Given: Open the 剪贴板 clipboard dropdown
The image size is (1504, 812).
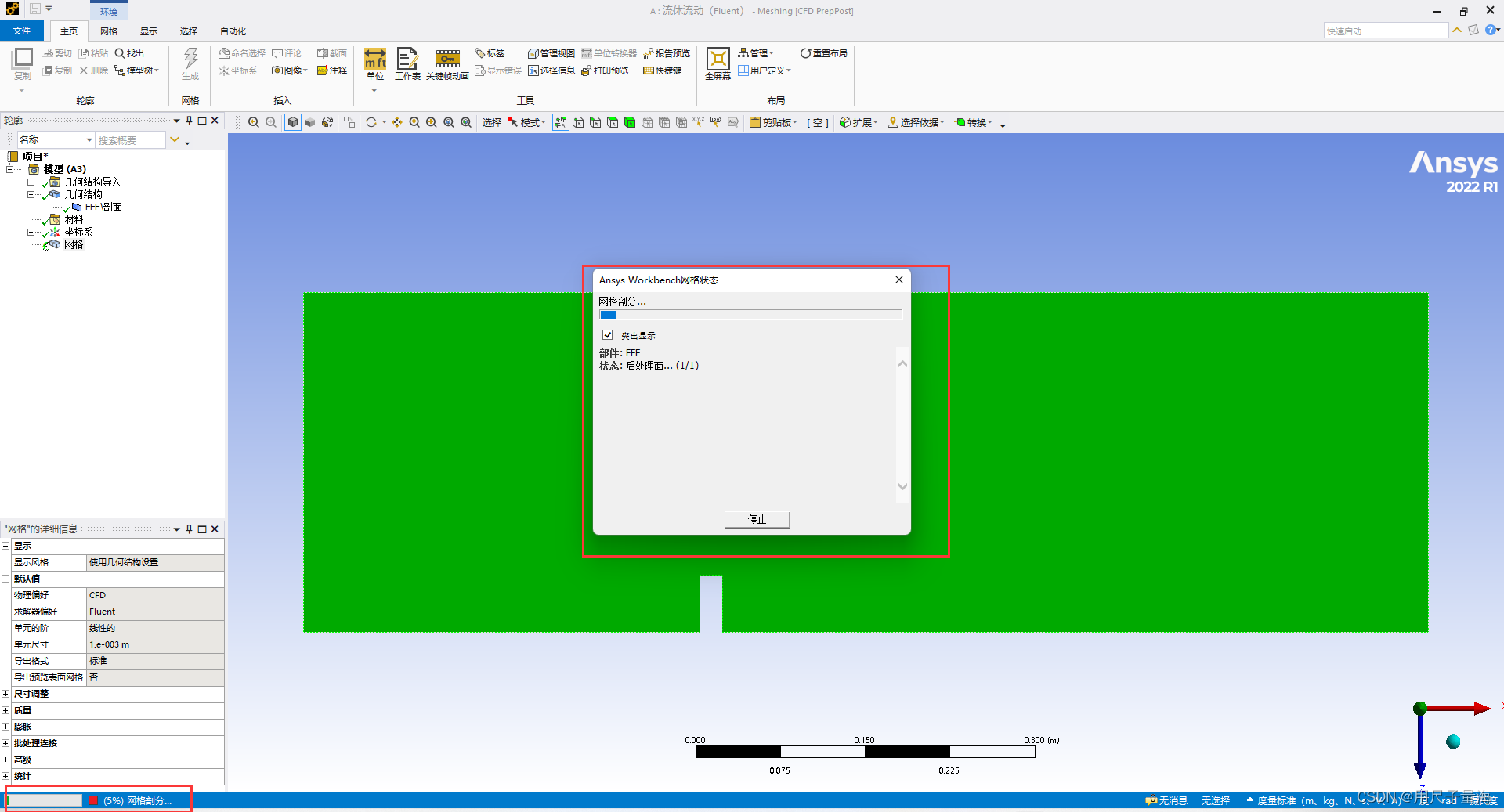Looking at the screenshot, I should pos(774,122).
